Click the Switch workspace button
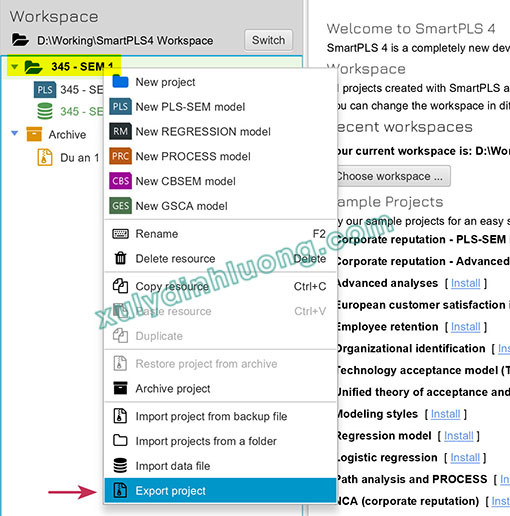The width and height of the screenshot is (510, 516). 268,40
